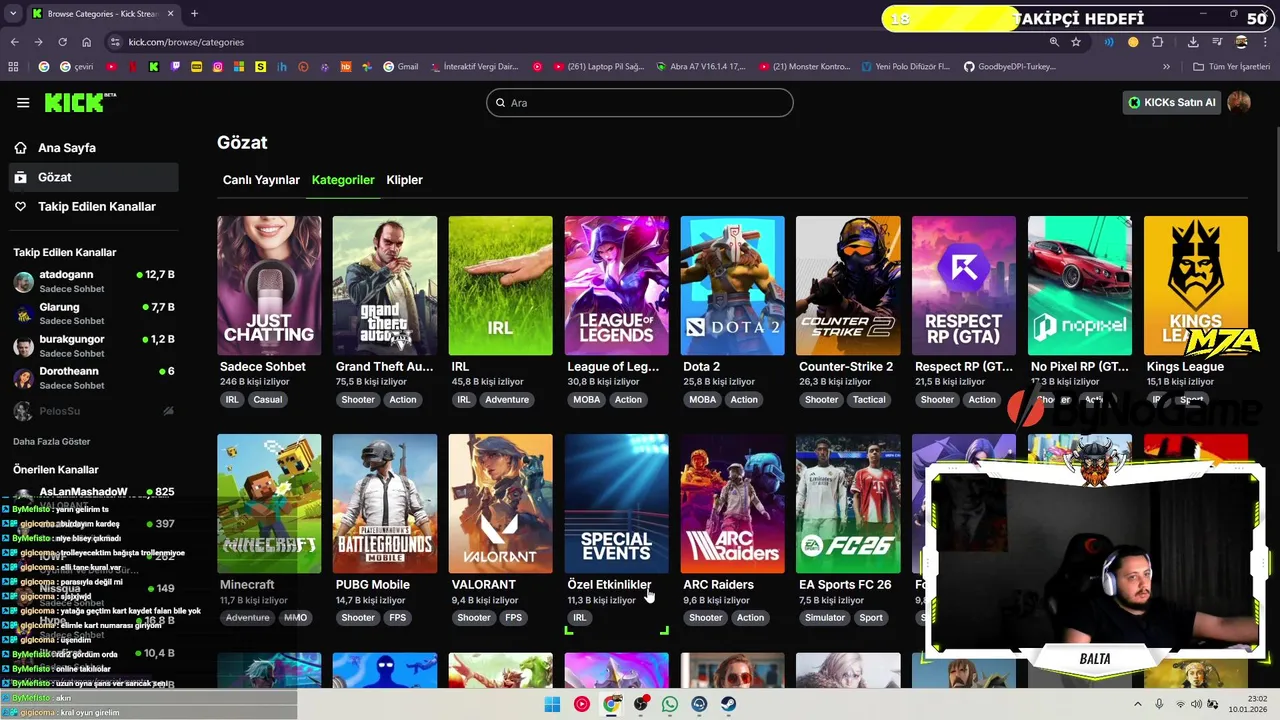The height and width of the screenshot is (720, 1280).
Task: Click the browser address bar URL
Action: [x=186, y=42]
